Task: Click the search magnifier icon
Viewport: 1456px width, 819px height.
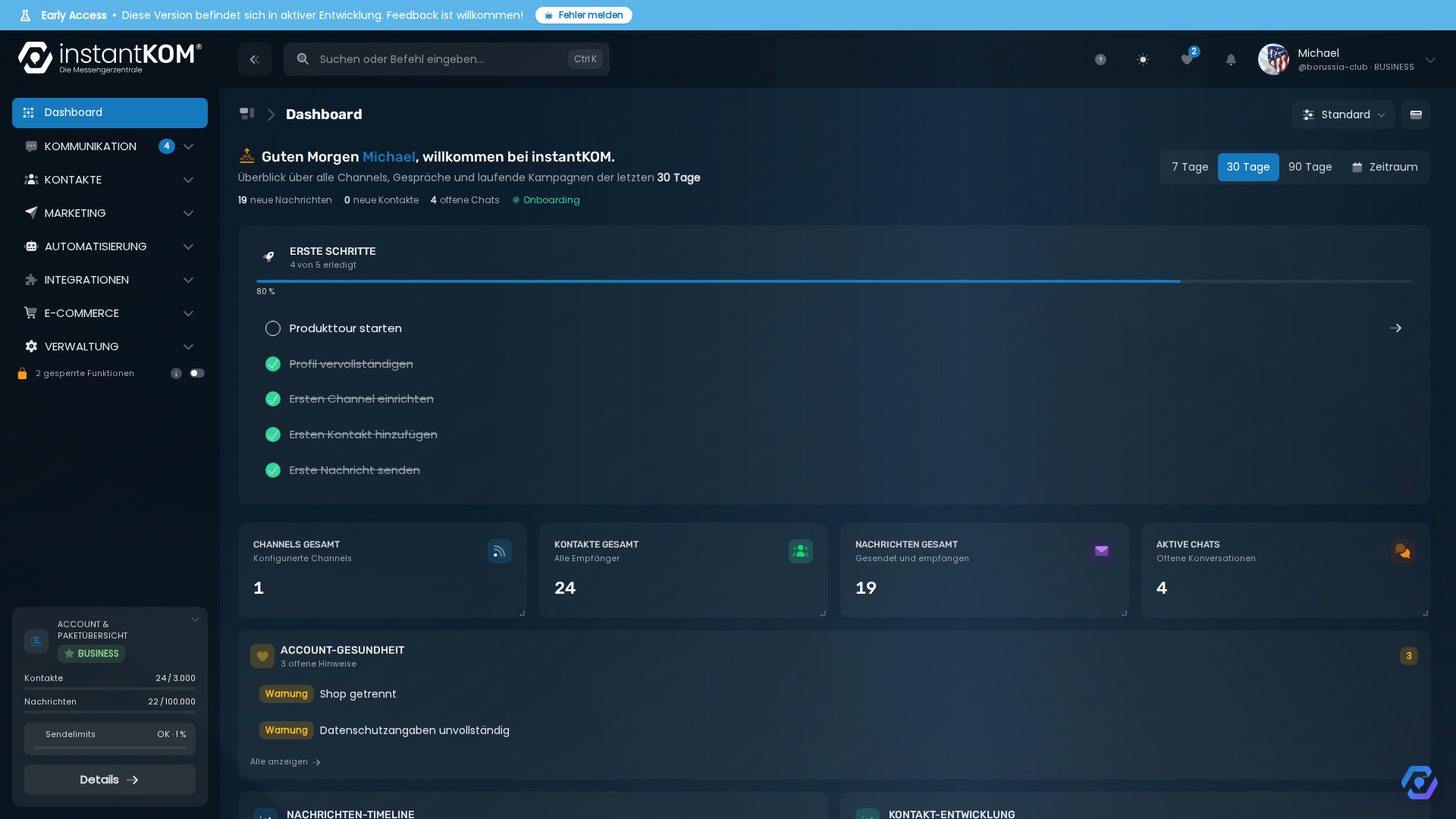Action: tap(303, 59)
